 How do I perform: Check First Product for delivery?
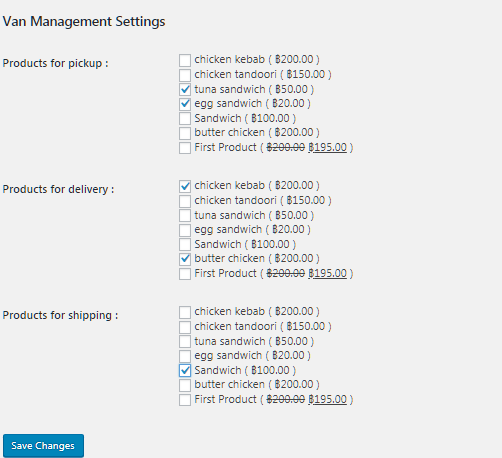pos(185,274)
